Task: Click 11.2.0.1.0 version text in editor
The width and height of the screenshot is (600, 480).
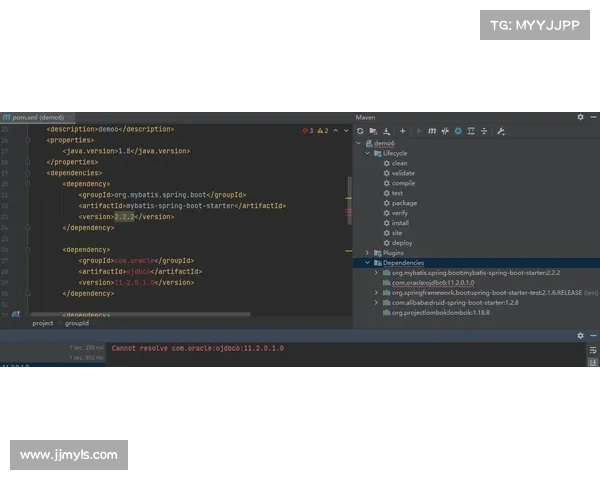Action: point(134,282)
